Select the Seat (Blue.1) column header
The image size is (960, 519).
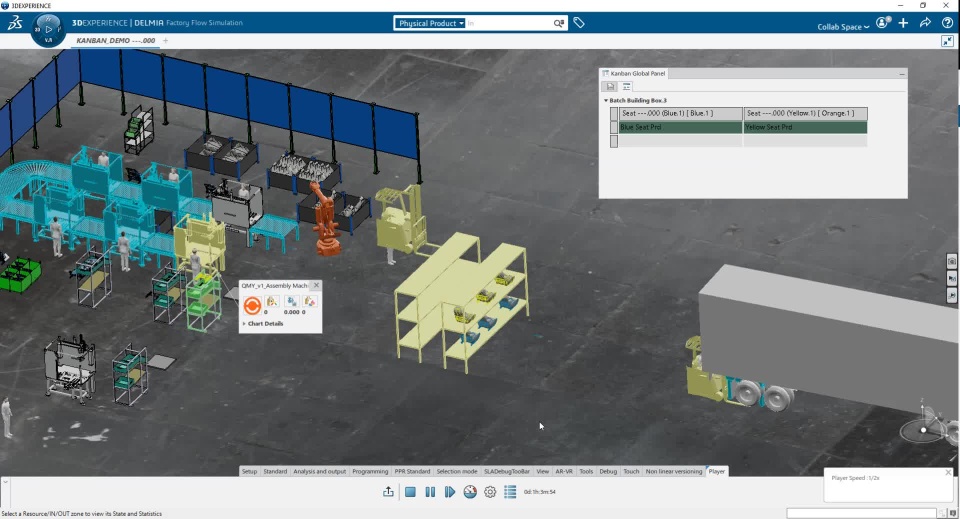click(681, 113)
